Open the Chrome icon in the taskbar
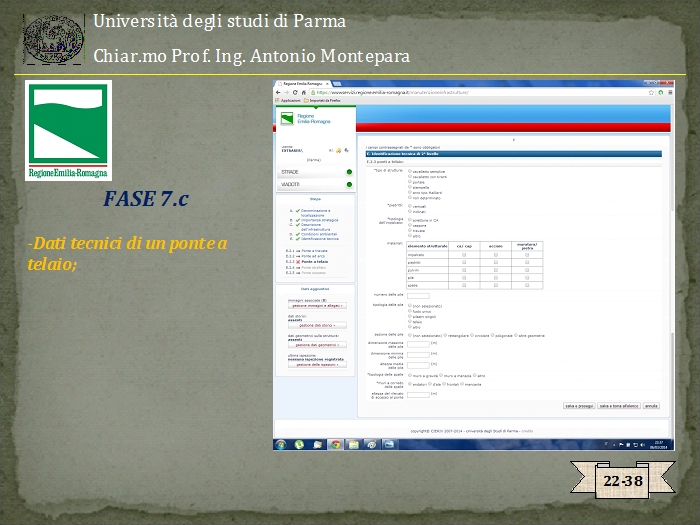700x525 pixels. click(336, 444)
